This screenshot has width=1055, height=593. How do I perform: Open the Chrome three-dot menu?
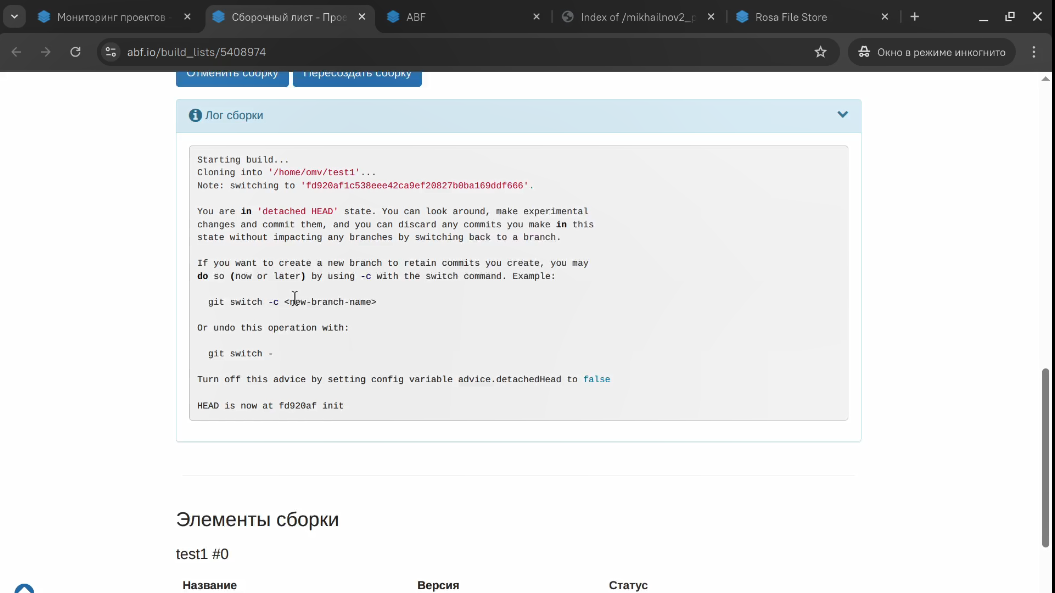pos(1034,52)
